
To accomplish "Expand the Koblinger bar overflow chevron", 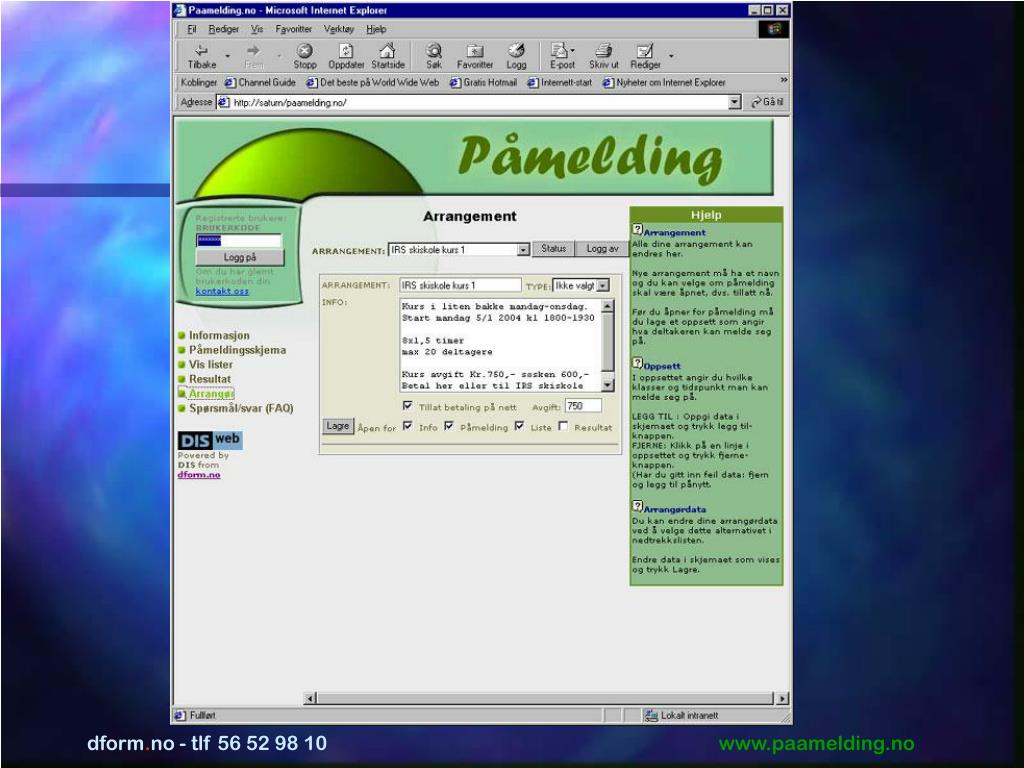I will pyautogui.click(x=784, y=80).
